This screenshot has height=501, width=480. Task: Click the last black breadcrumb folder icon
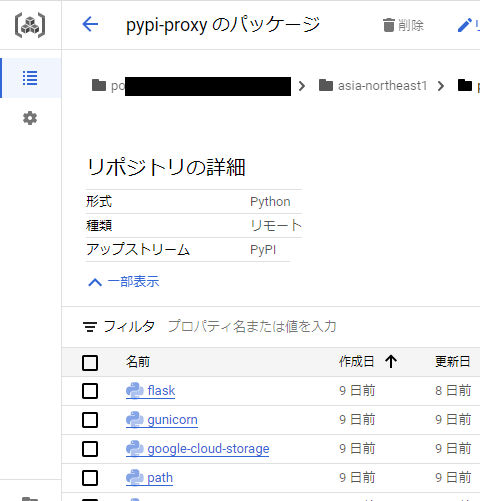[x=465, y=85]
